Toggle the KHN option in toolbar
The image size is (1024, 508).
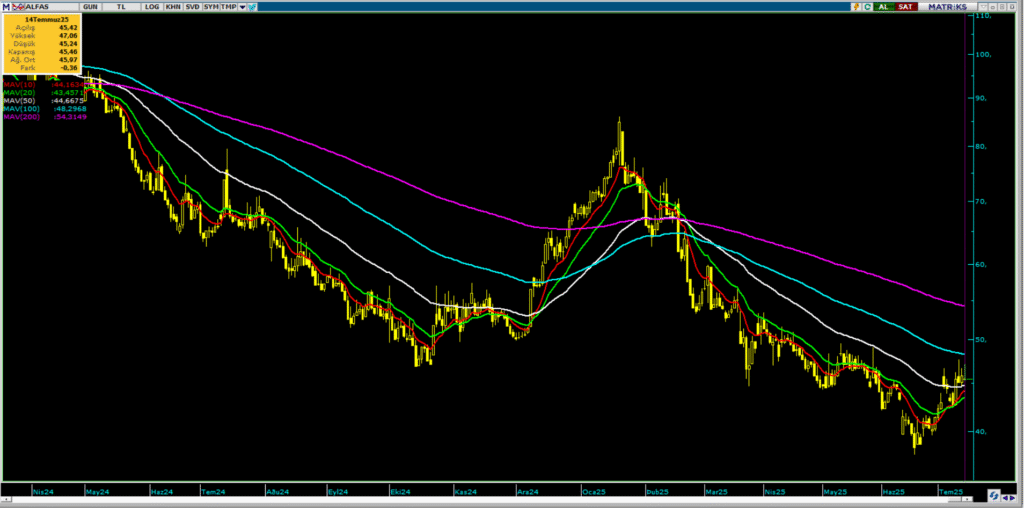click(x=173, y=7)
